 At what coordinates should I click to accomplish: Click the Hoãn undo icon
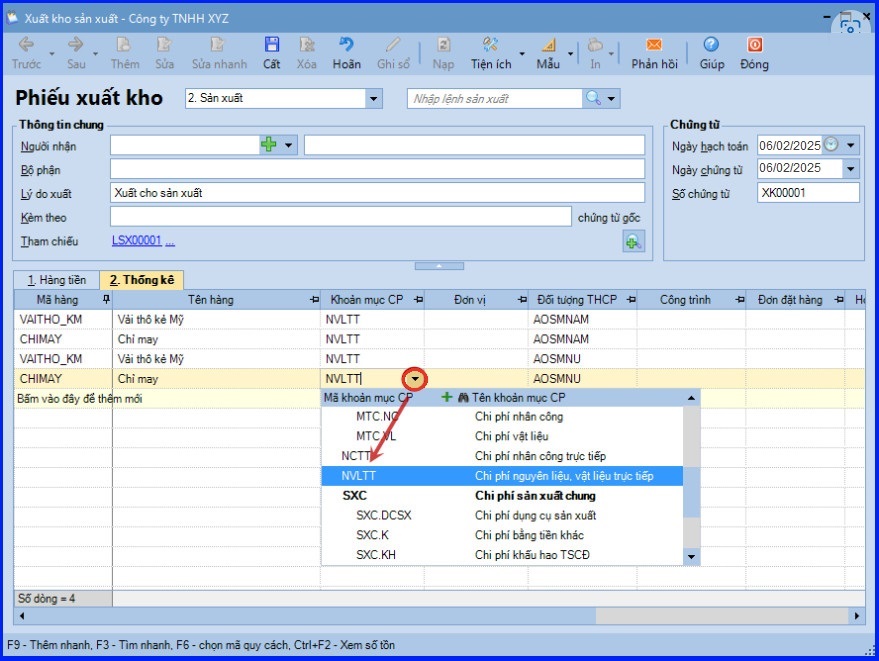click(346, 46)
